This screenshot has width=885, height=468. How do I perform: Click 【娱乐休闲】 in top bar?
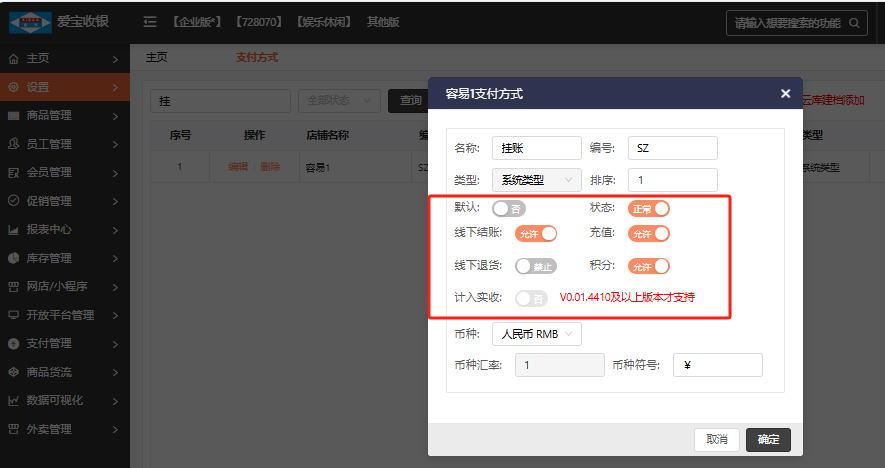(x=324, y=22)
